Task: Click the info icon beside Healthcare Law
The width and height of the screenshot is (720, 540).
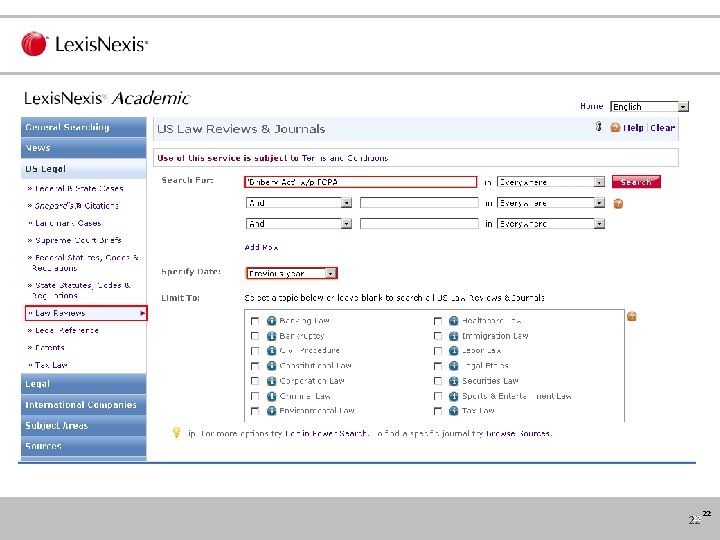Action: 454,321
